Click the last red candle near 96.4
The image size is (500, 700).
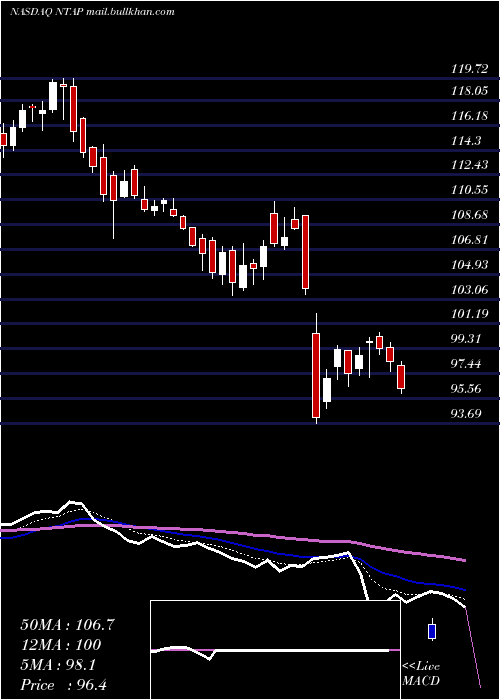[401, 377]
